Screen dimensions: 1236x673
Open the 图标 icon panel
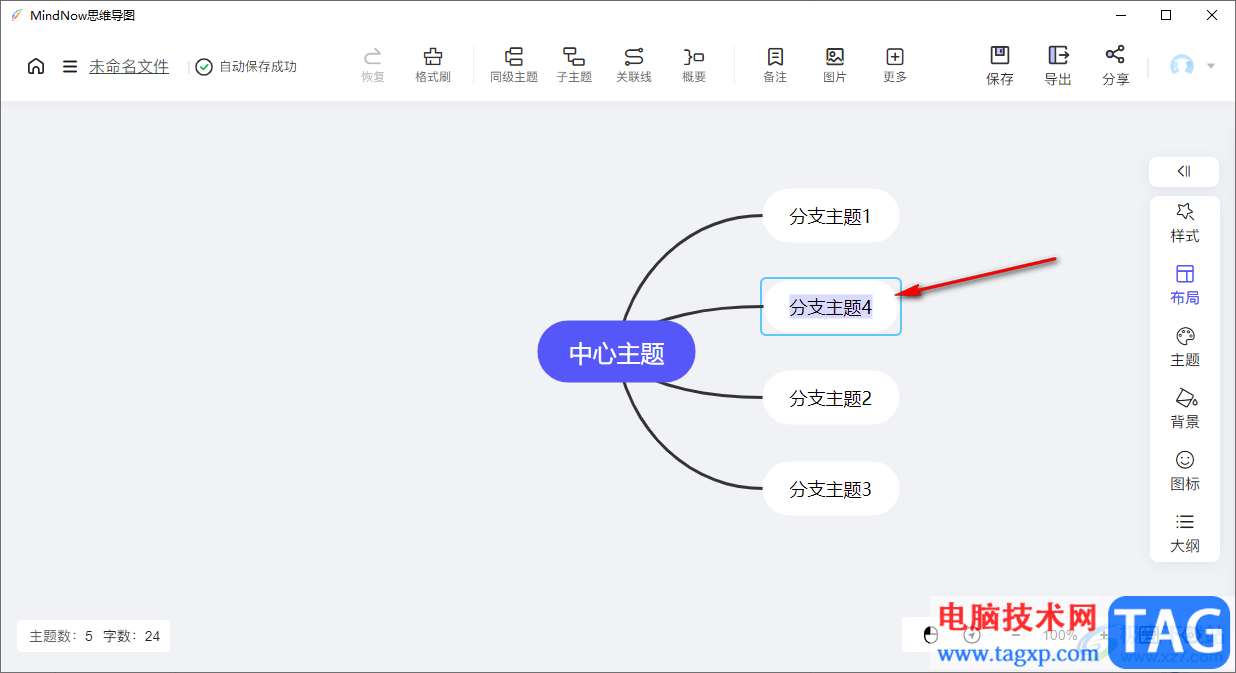[1185, 472]
